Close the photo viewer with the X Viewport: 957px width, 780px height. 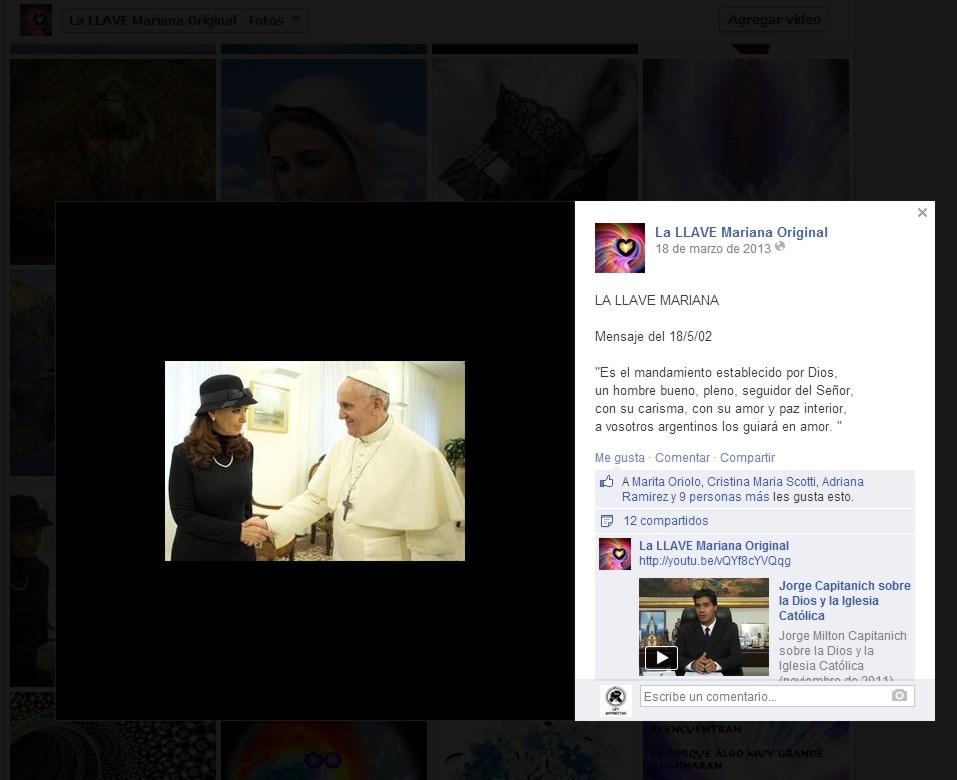coord(922,212)
